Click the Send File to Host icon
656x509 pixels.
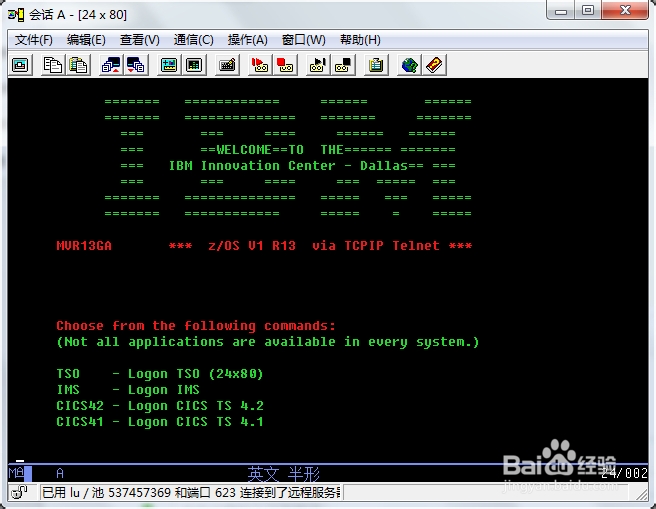tap(111, 65)
